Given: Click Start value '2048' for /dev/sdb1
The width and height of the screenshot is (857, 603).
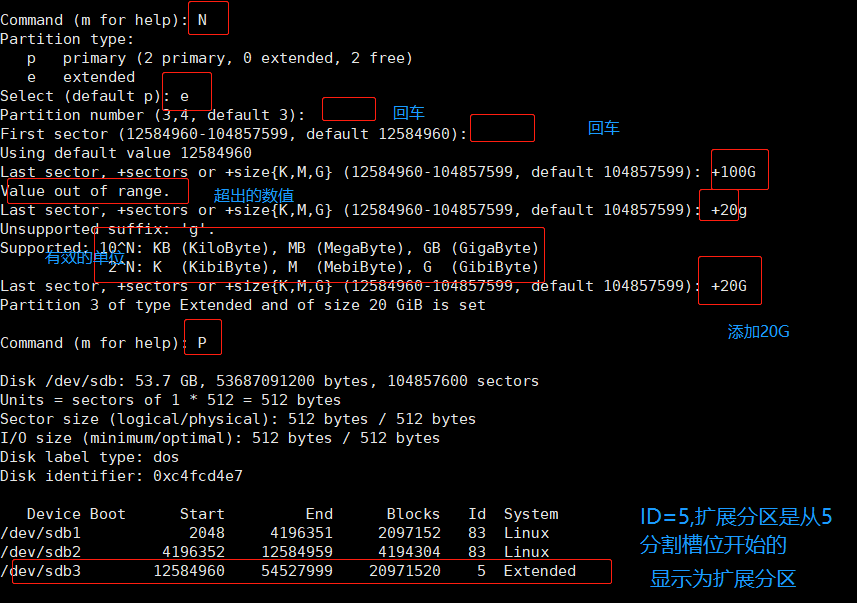Looking at the screenshot, I should [x=207, y=533].
